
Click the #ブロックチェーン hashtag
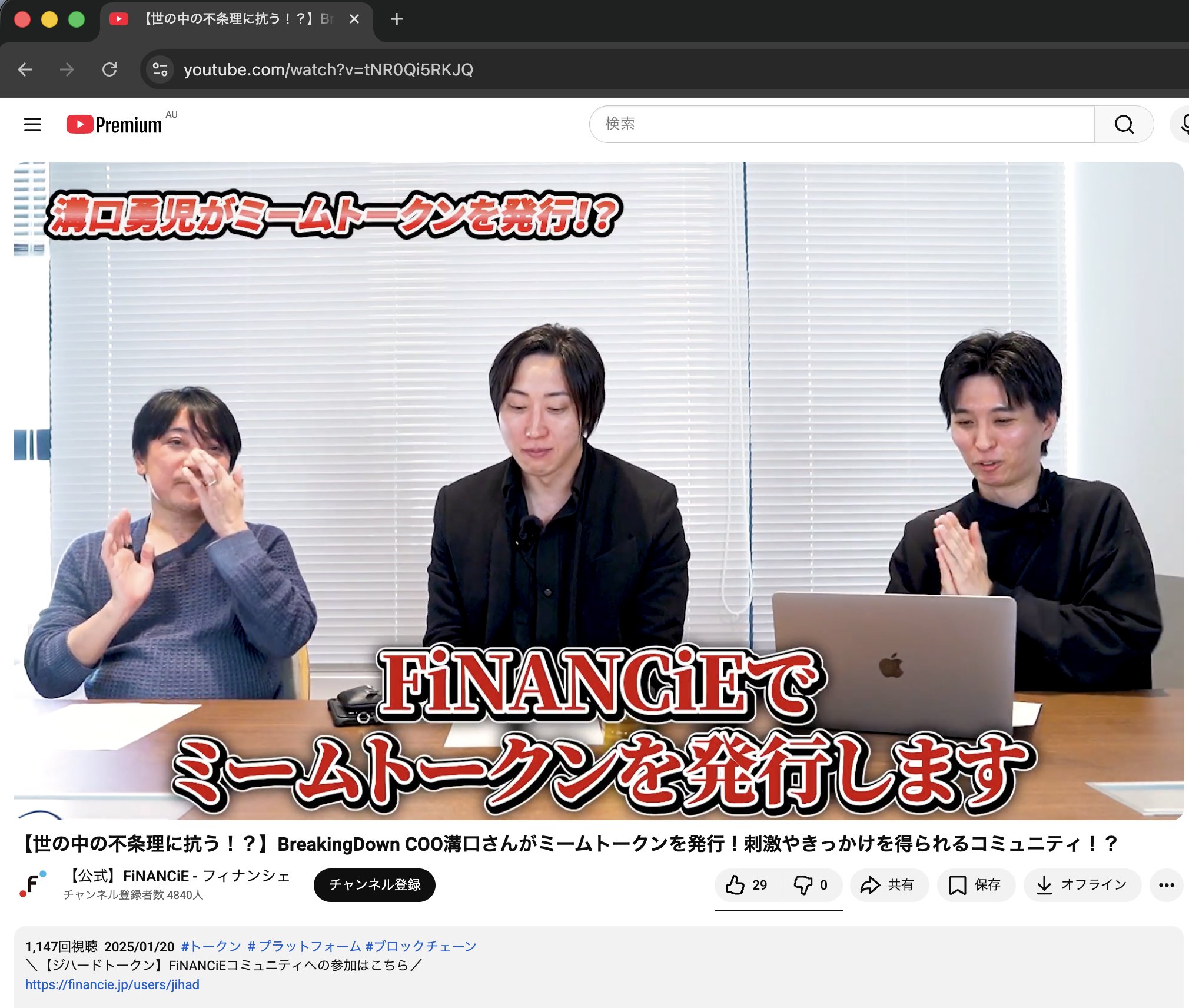click(x=420, y=946)
